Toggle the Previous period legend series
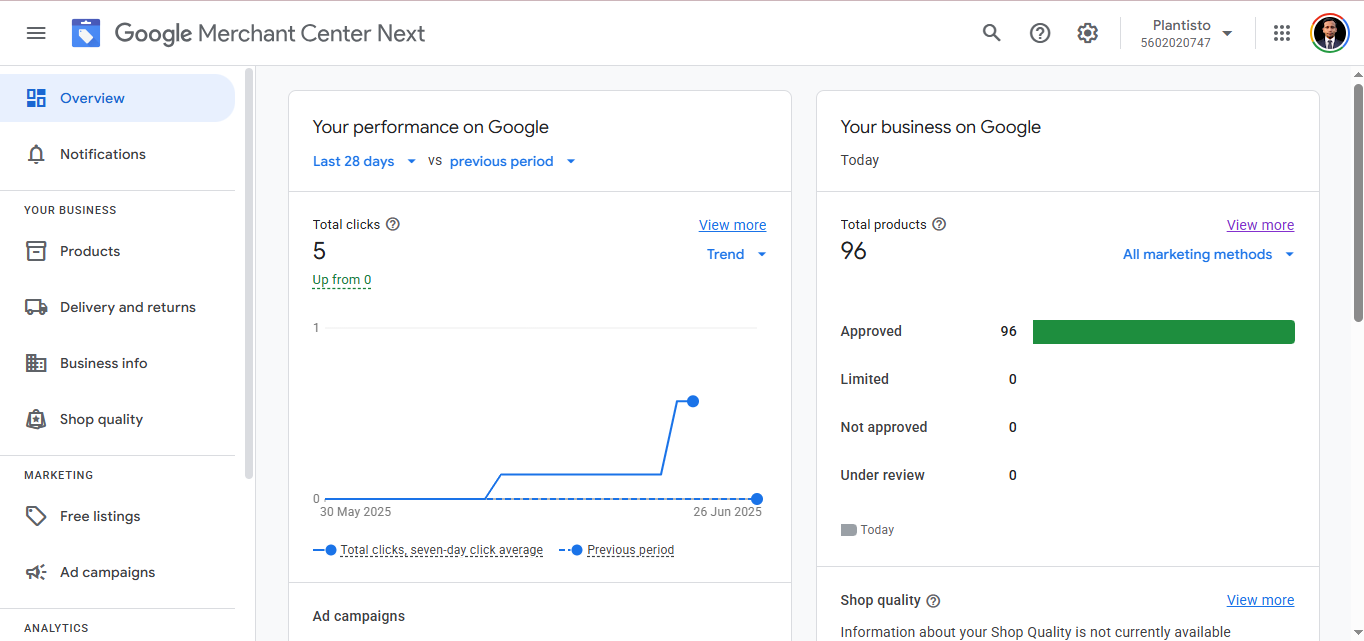1364x641 pixels. 616,550
